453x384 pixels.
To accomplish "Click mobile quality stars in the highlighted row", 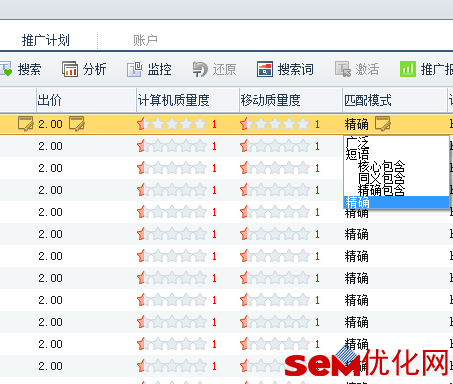I will 275,124.
